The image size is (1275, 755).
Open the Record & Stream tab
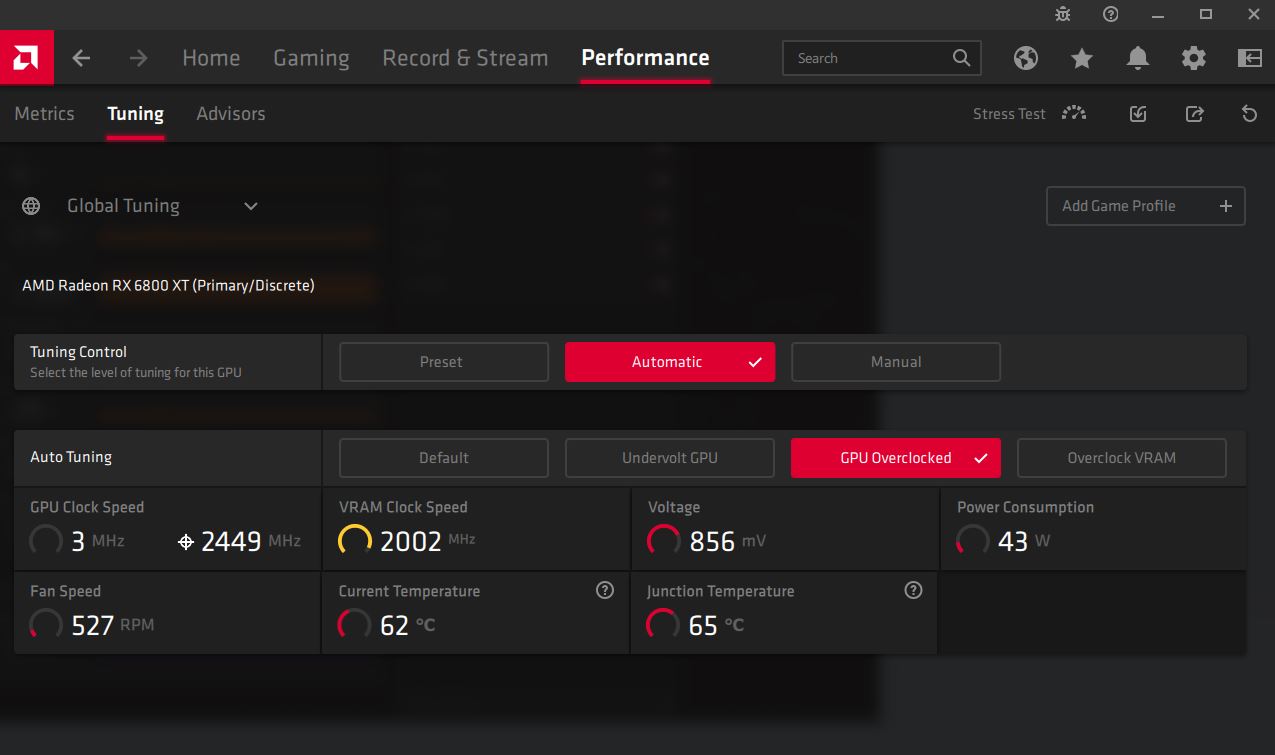coord(465,58)
